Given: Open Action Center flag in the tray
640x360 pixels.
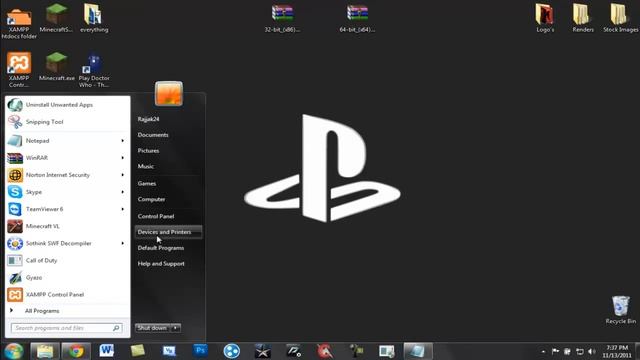Looking at the screenshot, I should pyautogui.click(x=555, y=351).
